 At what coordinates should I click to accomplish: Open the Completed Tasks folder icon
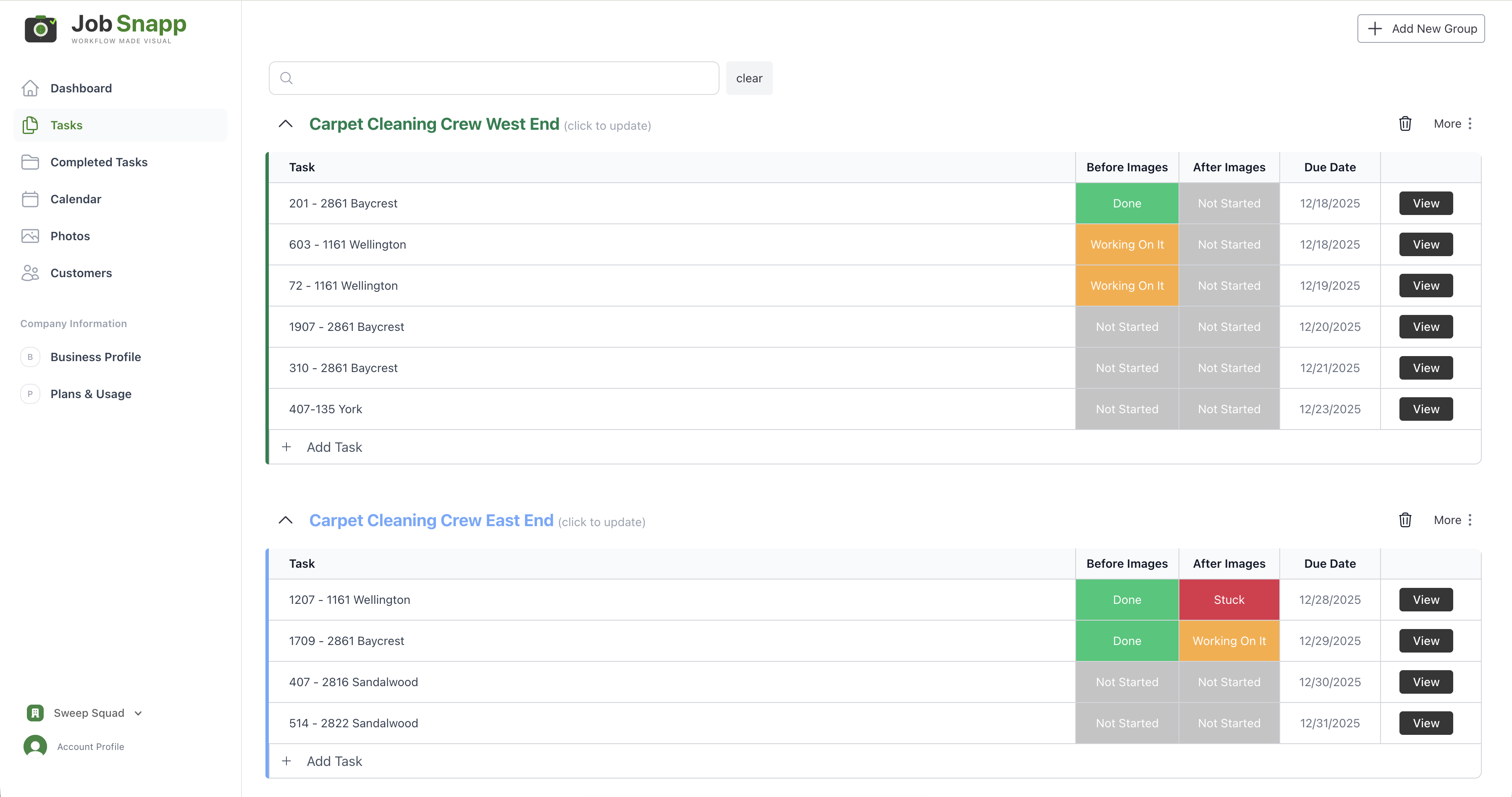30,162
